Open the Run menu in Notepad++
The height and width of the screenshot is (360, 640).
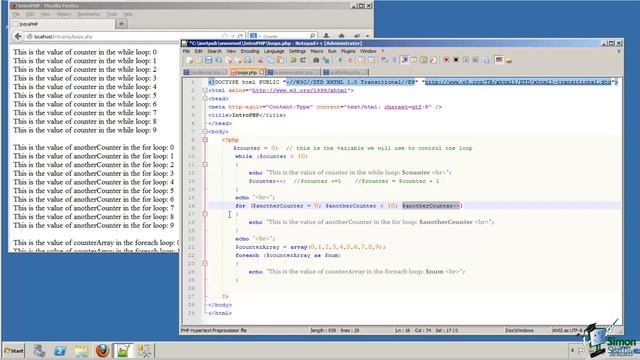click(332, 51)
